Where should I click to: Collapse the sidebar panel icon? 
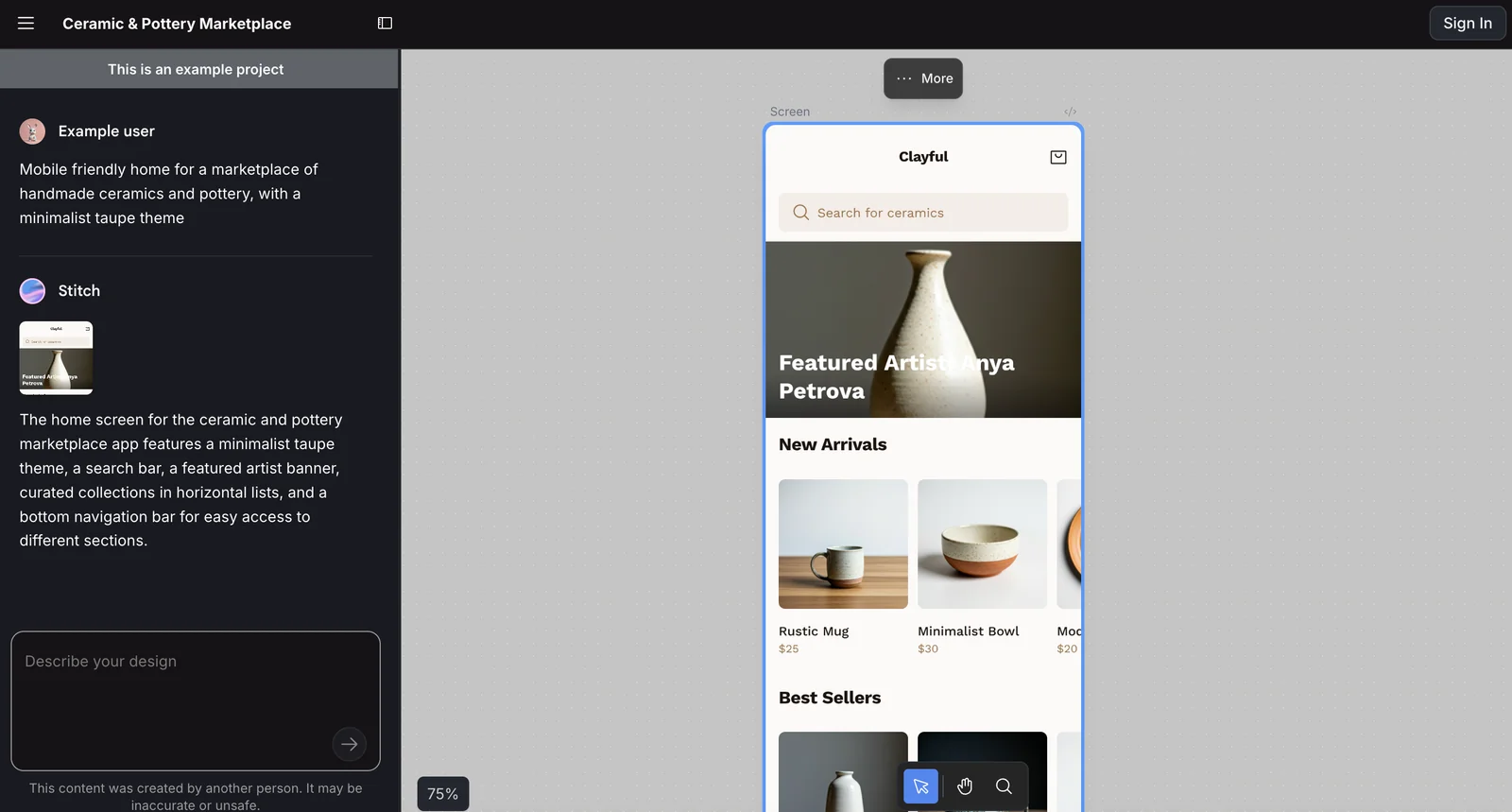point(385,24)
